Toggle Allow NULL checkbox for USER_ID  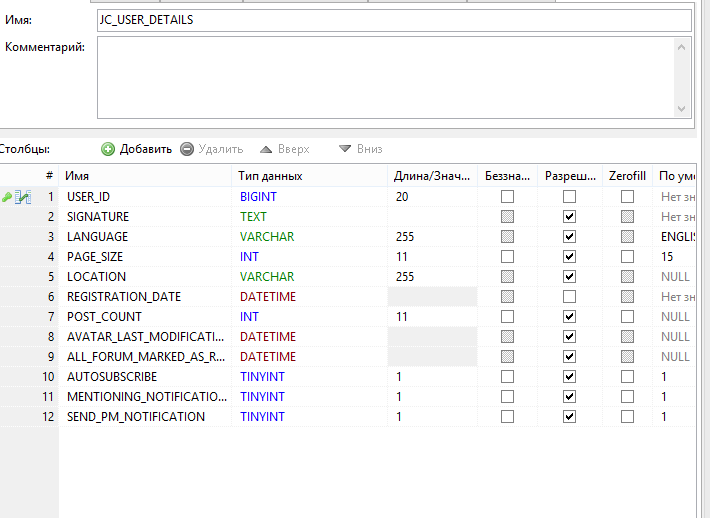click(569, 197)
